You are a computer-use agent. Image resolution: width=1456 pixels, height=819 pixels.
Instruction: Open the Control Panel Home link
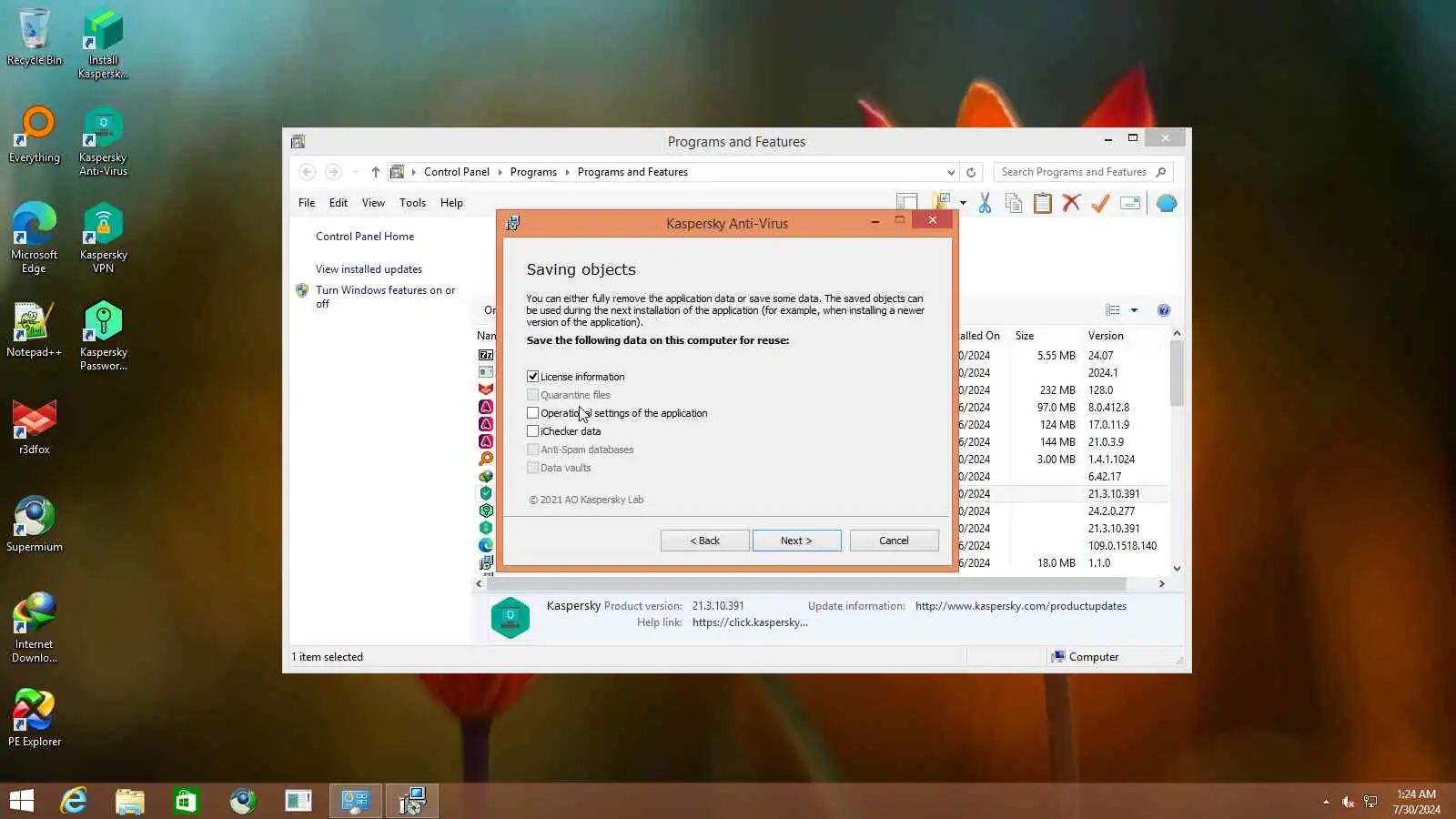point(365,237)
